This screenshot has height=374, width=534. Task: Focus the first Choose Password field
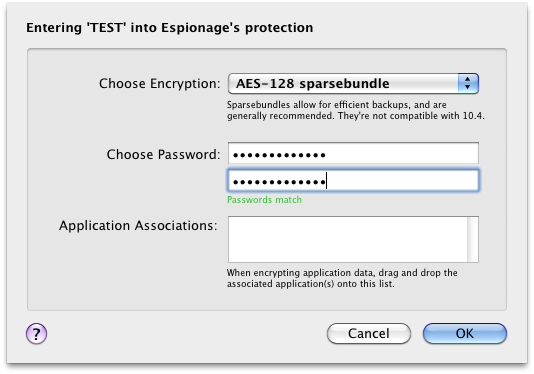click(353, 153)
